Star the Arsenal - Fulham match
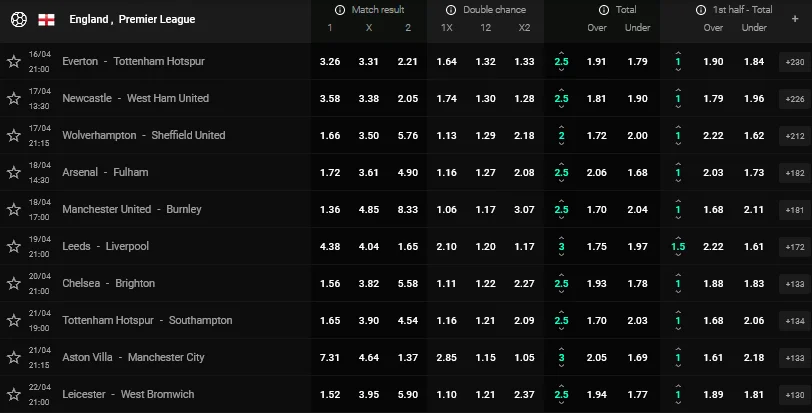The height and width of the screenshot is (413, 812). (14, 173)
